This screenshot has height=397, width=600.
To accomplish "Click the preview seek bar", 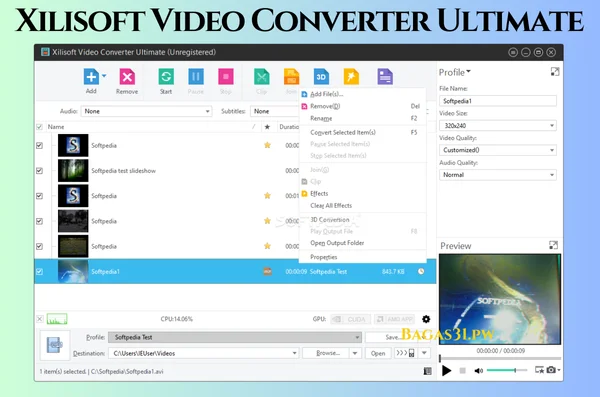I will (500, 359).
